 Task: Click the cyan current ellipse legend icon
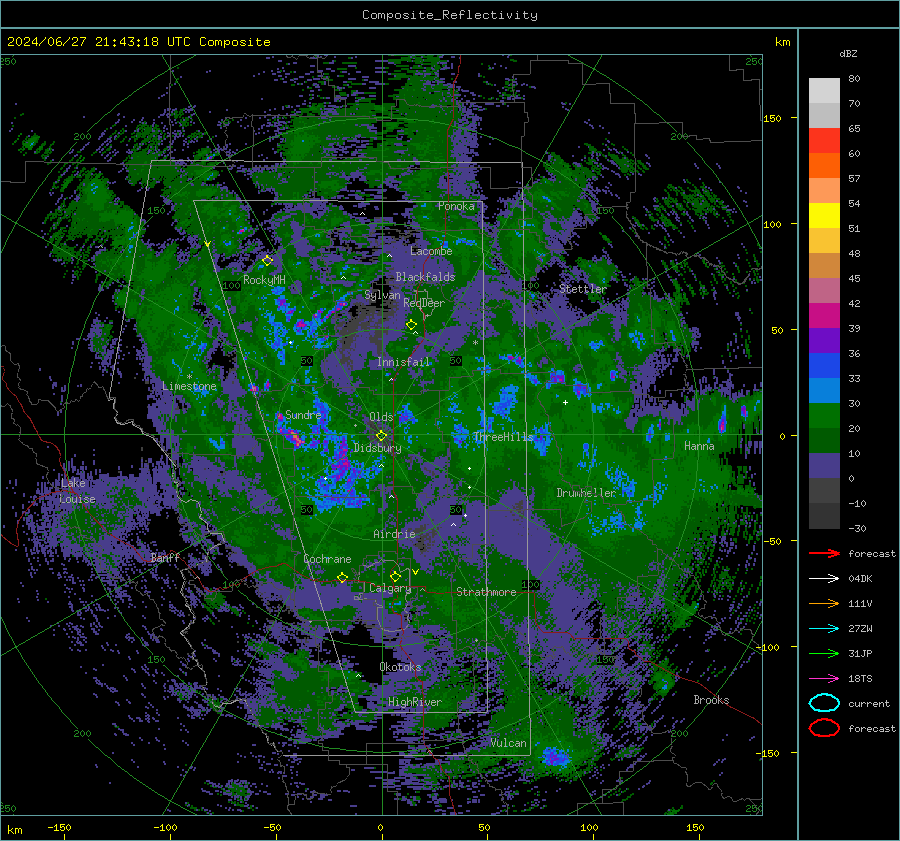pos(824,703)
